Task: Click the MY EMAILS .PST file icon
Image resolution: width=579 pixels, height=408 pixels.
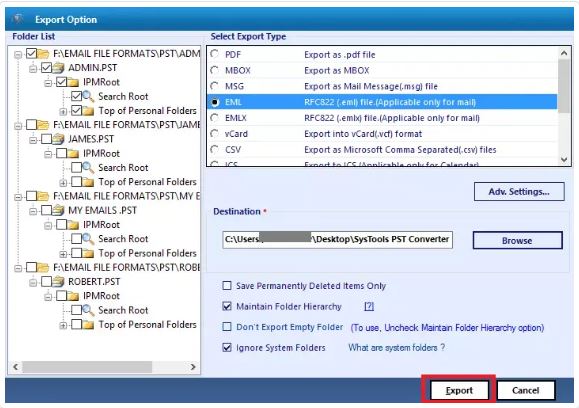Action: (58, 210)
